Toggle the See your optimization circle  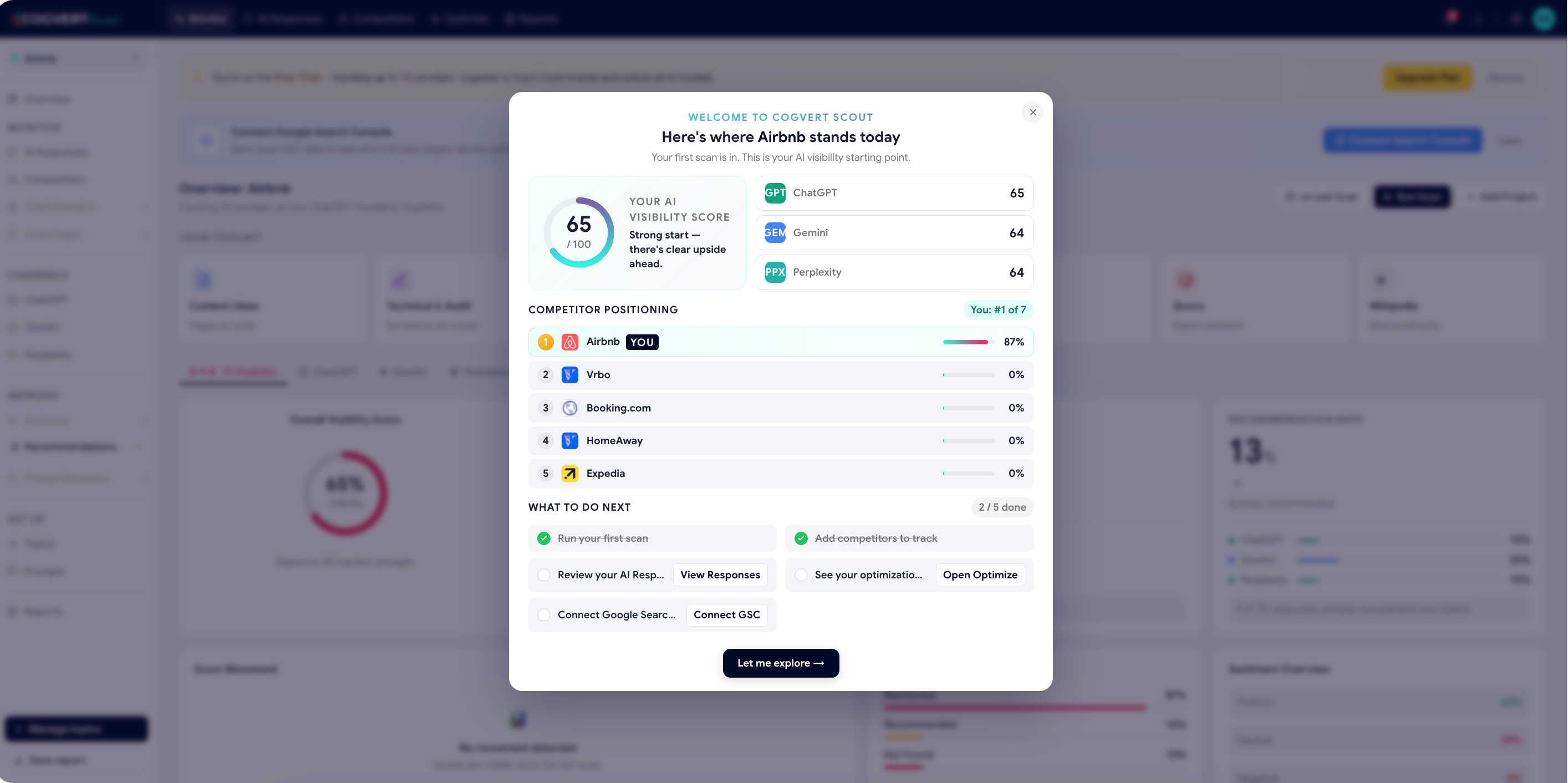tap(801, 574)
